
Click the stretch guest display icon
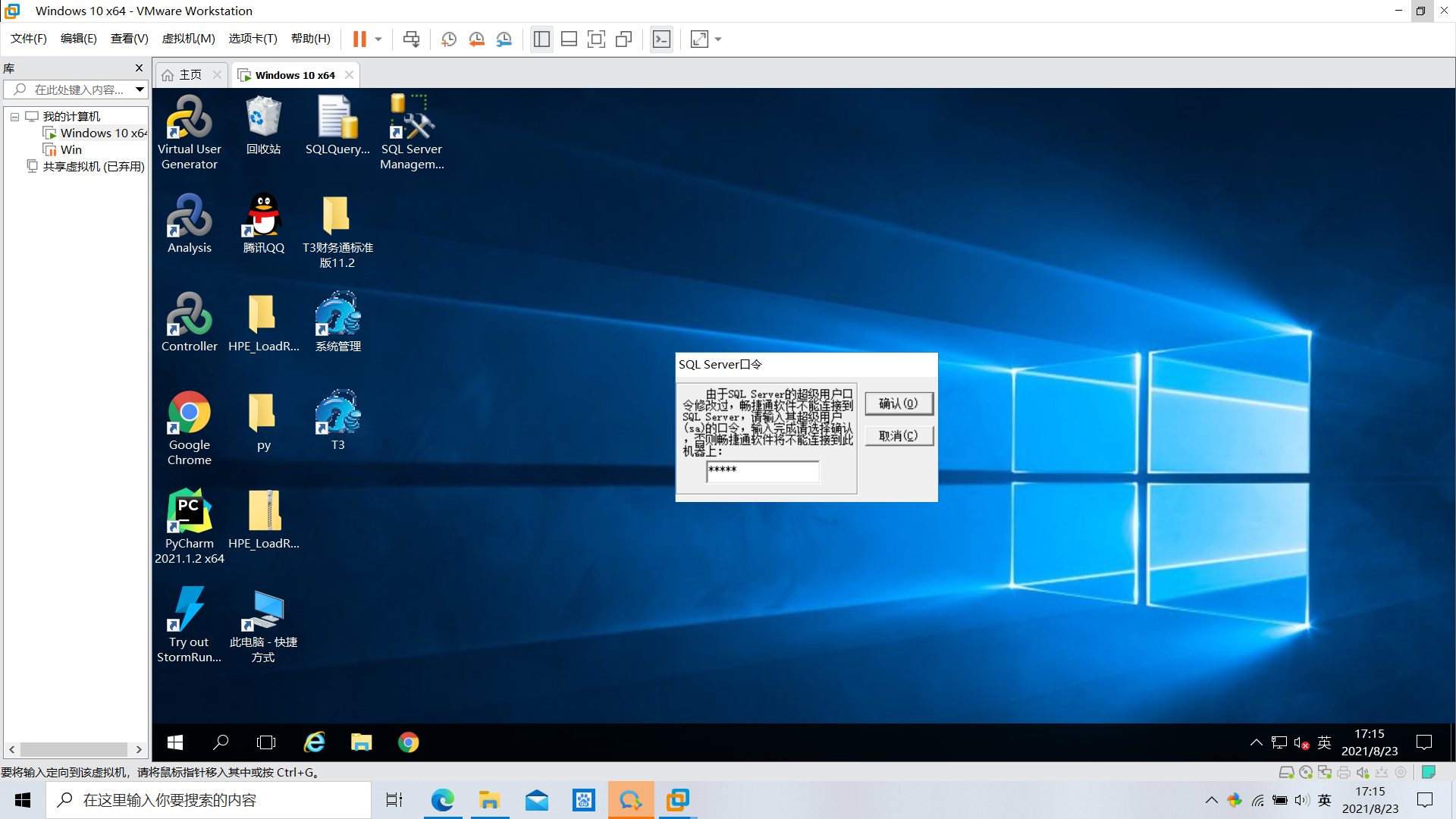(x=699, y=39)
